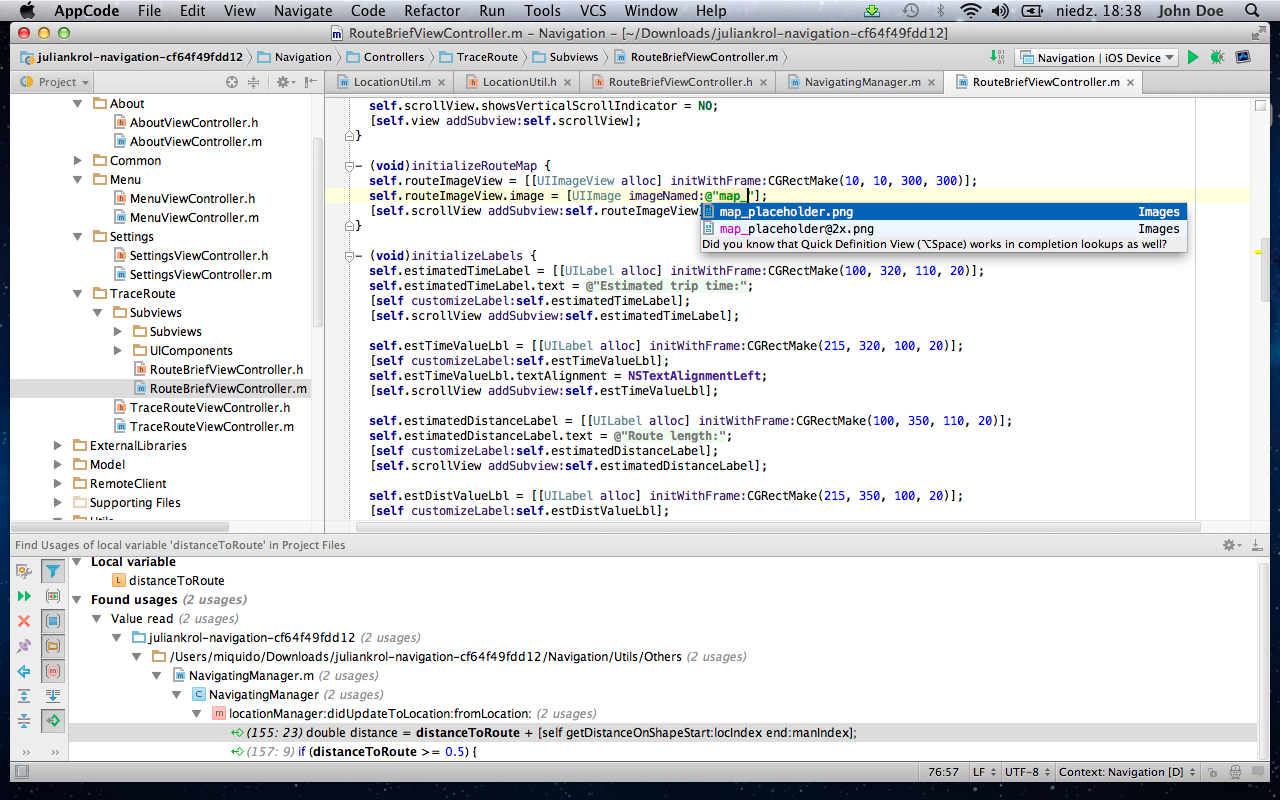Pin the find usages tab
Viewport: 1280px width, 800px height.
(x=24, y=646)
